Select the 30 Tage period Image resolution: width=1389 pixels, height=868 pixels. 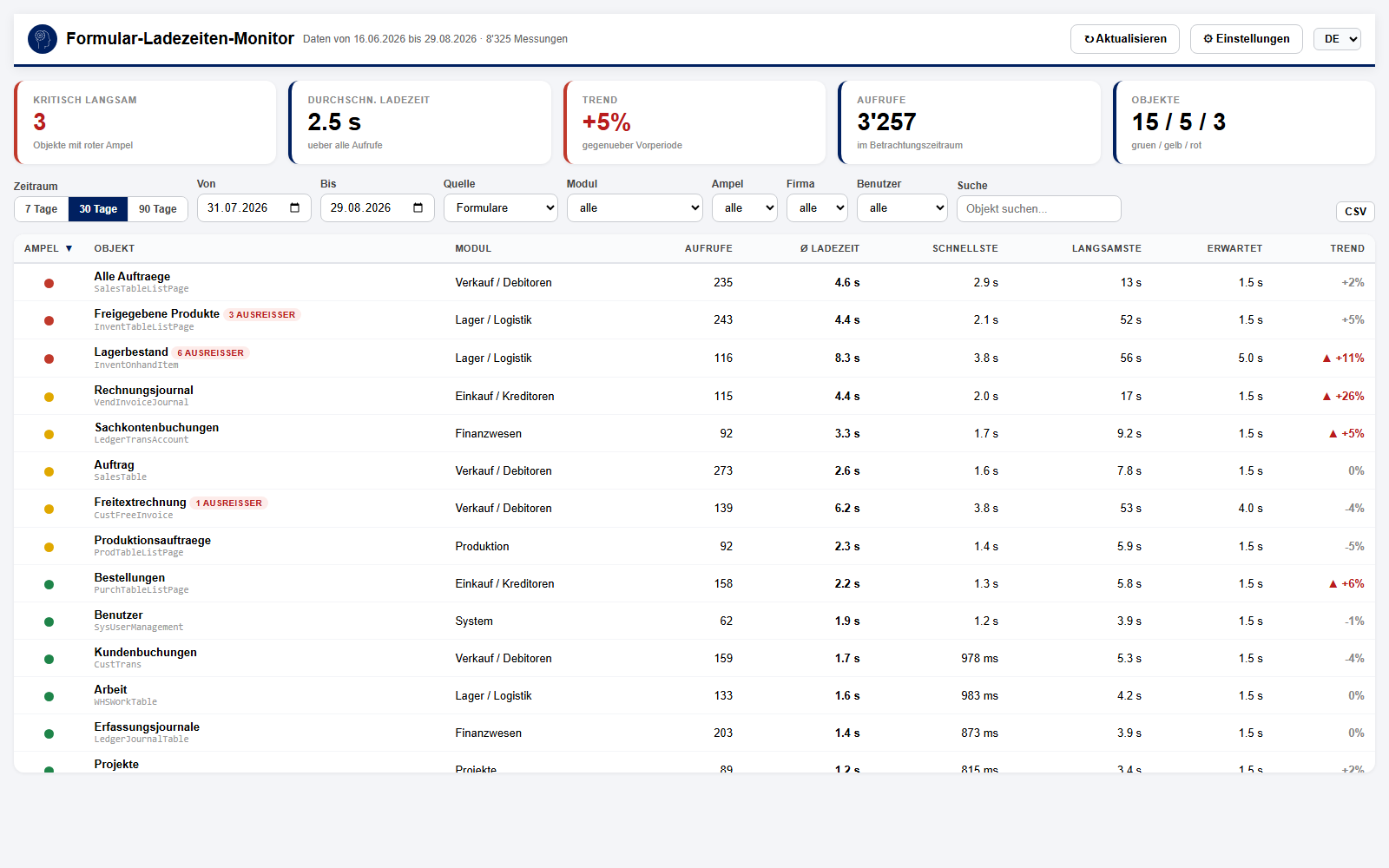(x=98, y=209)
